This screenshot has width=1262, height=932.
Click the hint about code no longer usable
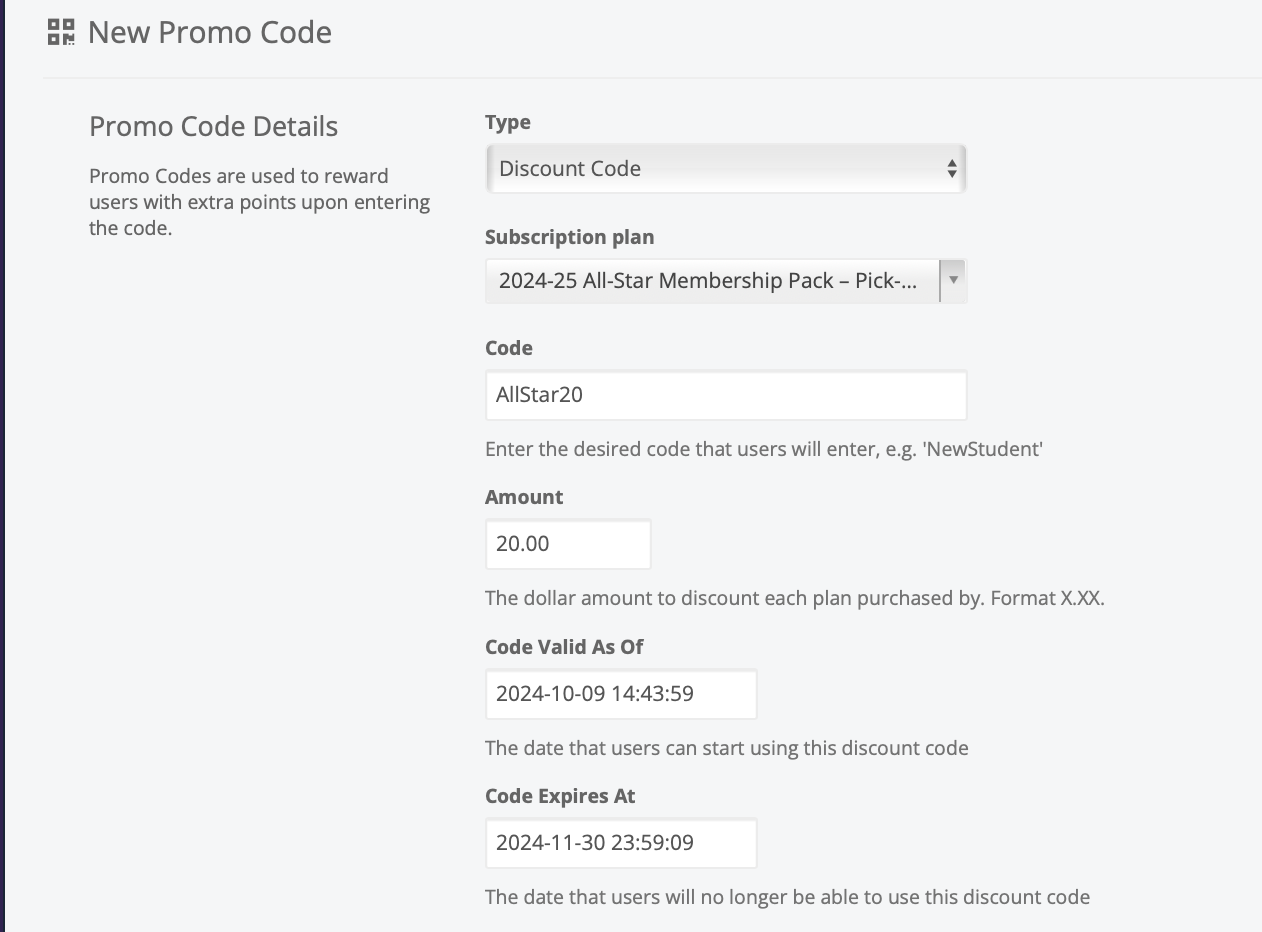coord(787,897)
